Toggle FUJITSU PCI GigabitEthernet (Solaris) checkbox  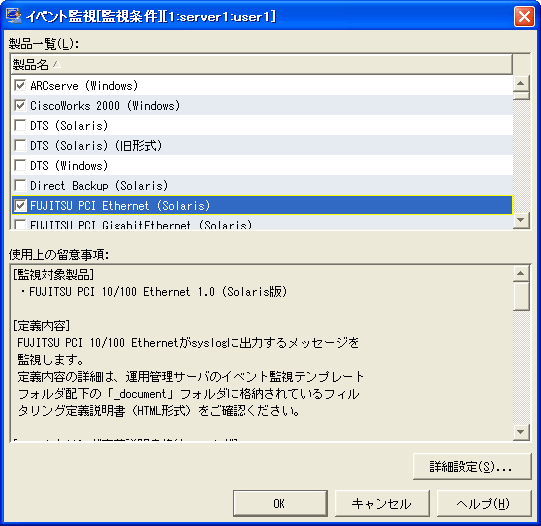coord(20,225)
